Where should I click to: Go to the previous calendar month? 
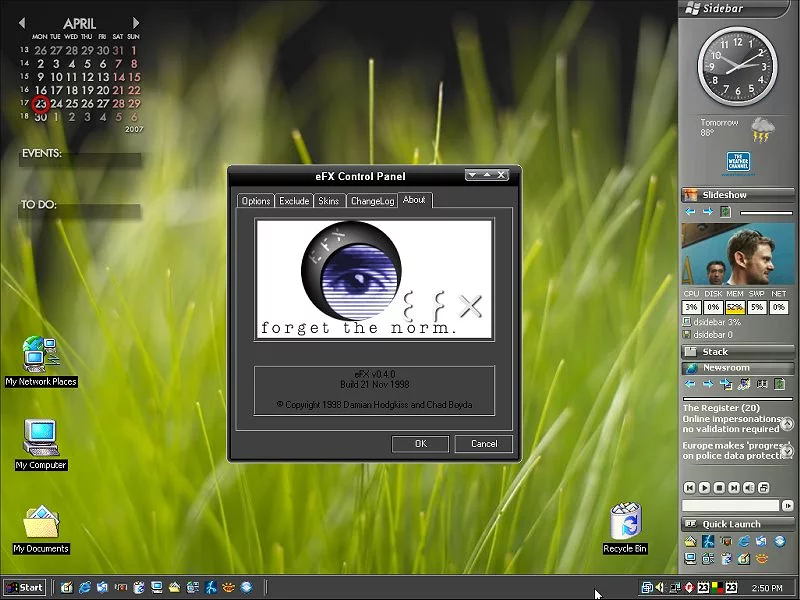[22, 23]
